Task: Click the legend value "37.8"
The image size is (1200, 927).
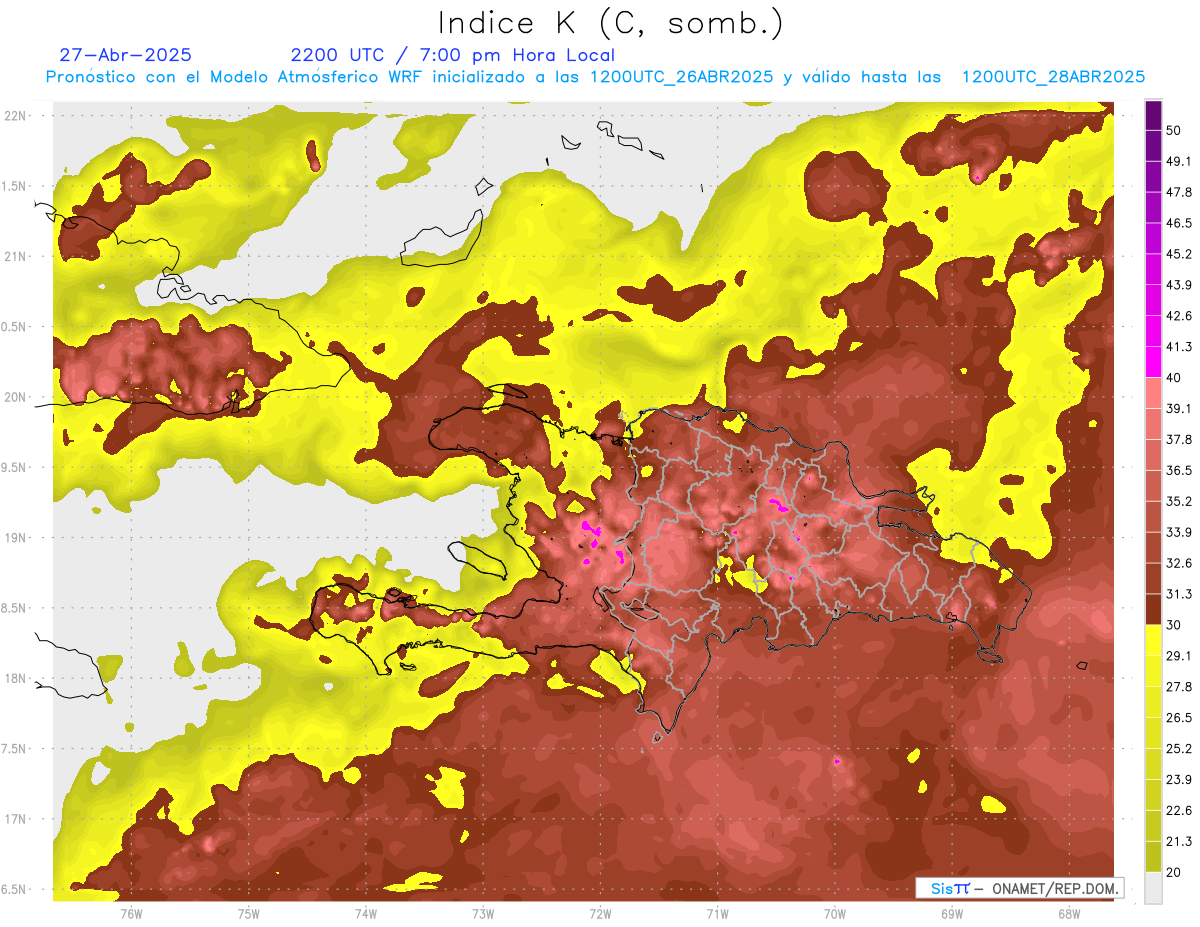Action: [1179, 439]
